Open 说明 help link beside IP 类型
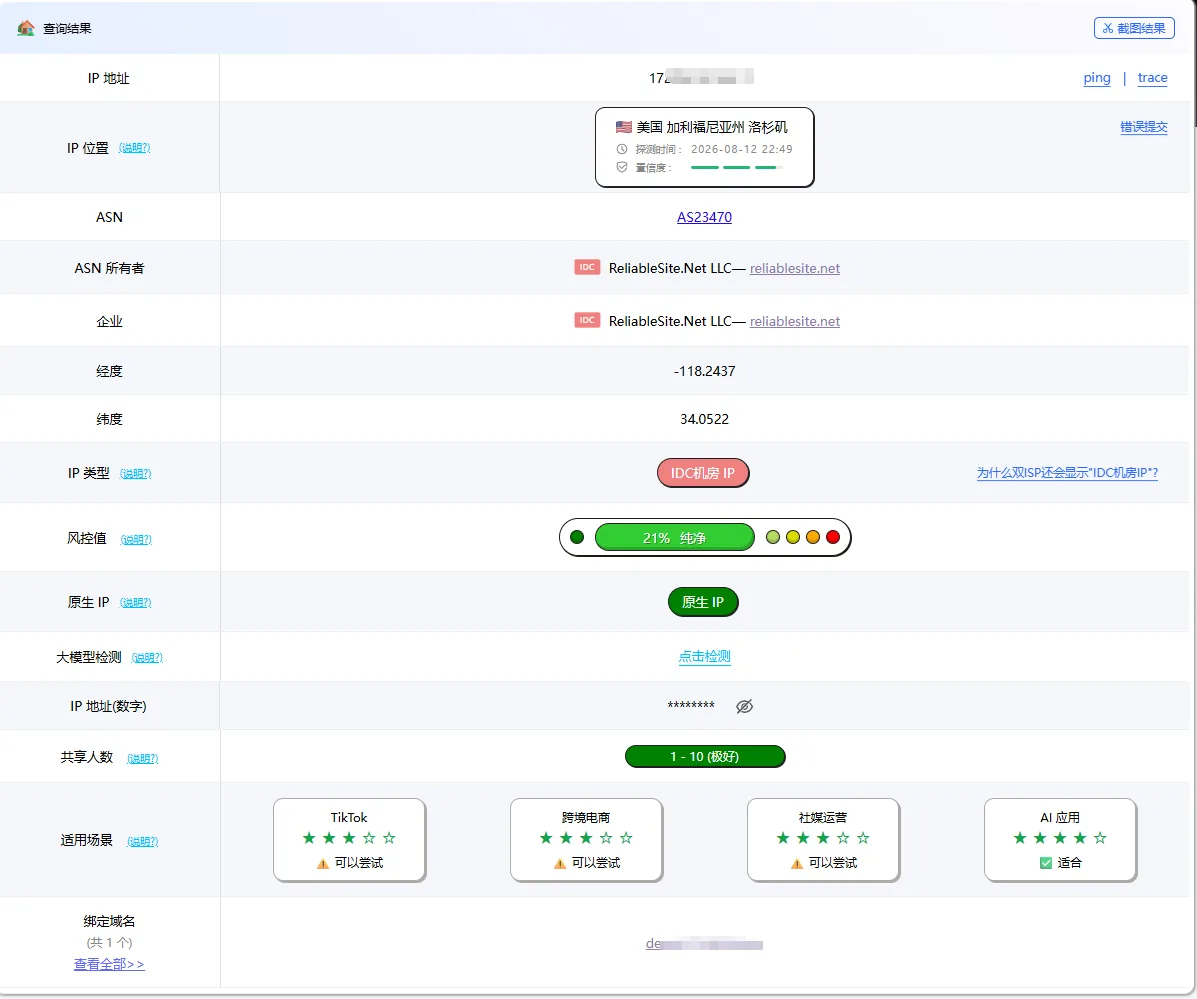The height and width of the screenshot is (999, 1197). coord(135,474)
